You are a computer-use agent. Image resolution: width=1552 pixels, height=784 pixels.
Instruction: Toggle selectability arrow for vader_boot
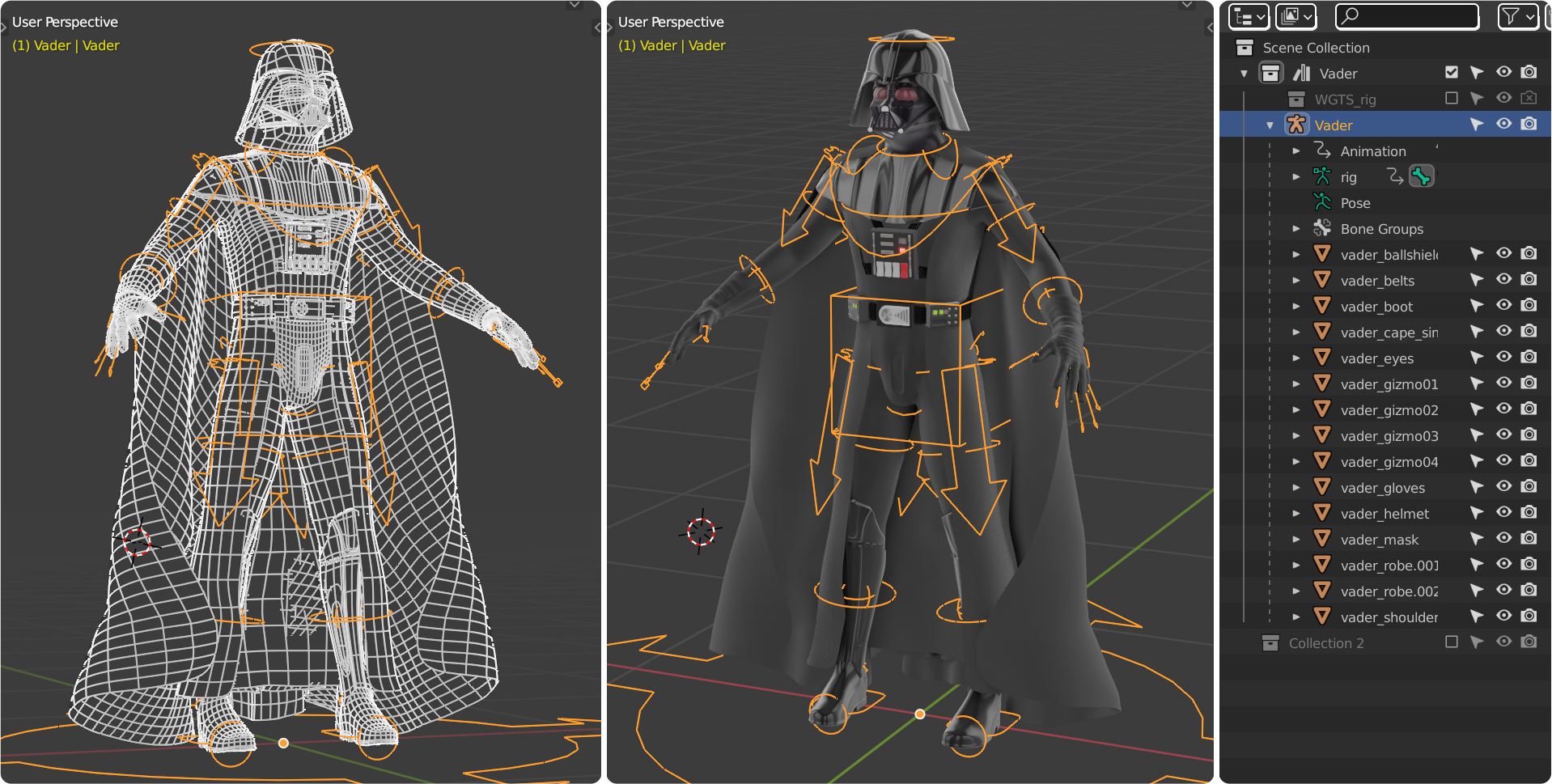[1477, 305]
